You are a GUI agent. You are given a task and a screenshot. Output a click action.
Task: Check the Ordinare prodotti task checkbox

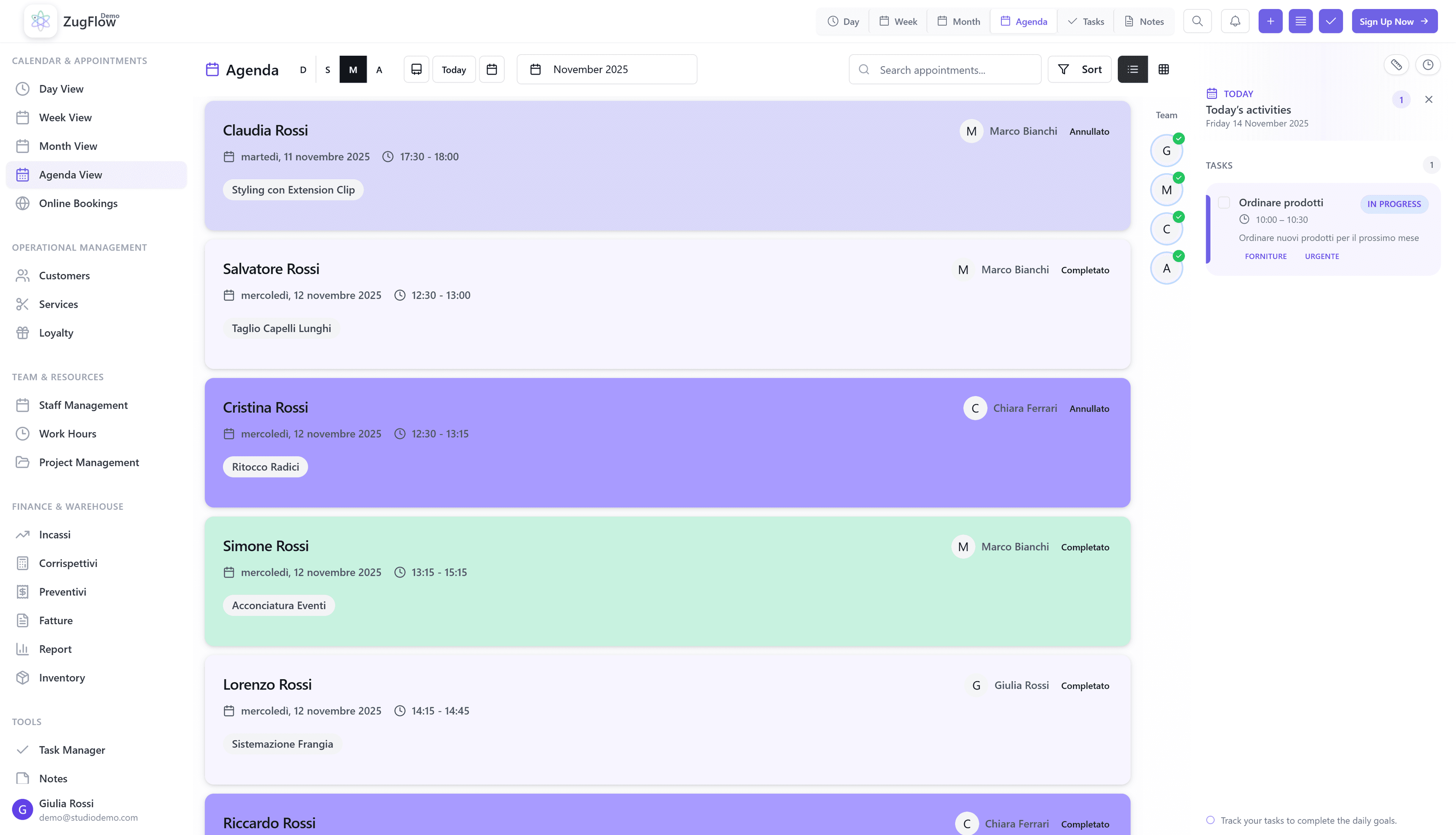point(1224,202)
